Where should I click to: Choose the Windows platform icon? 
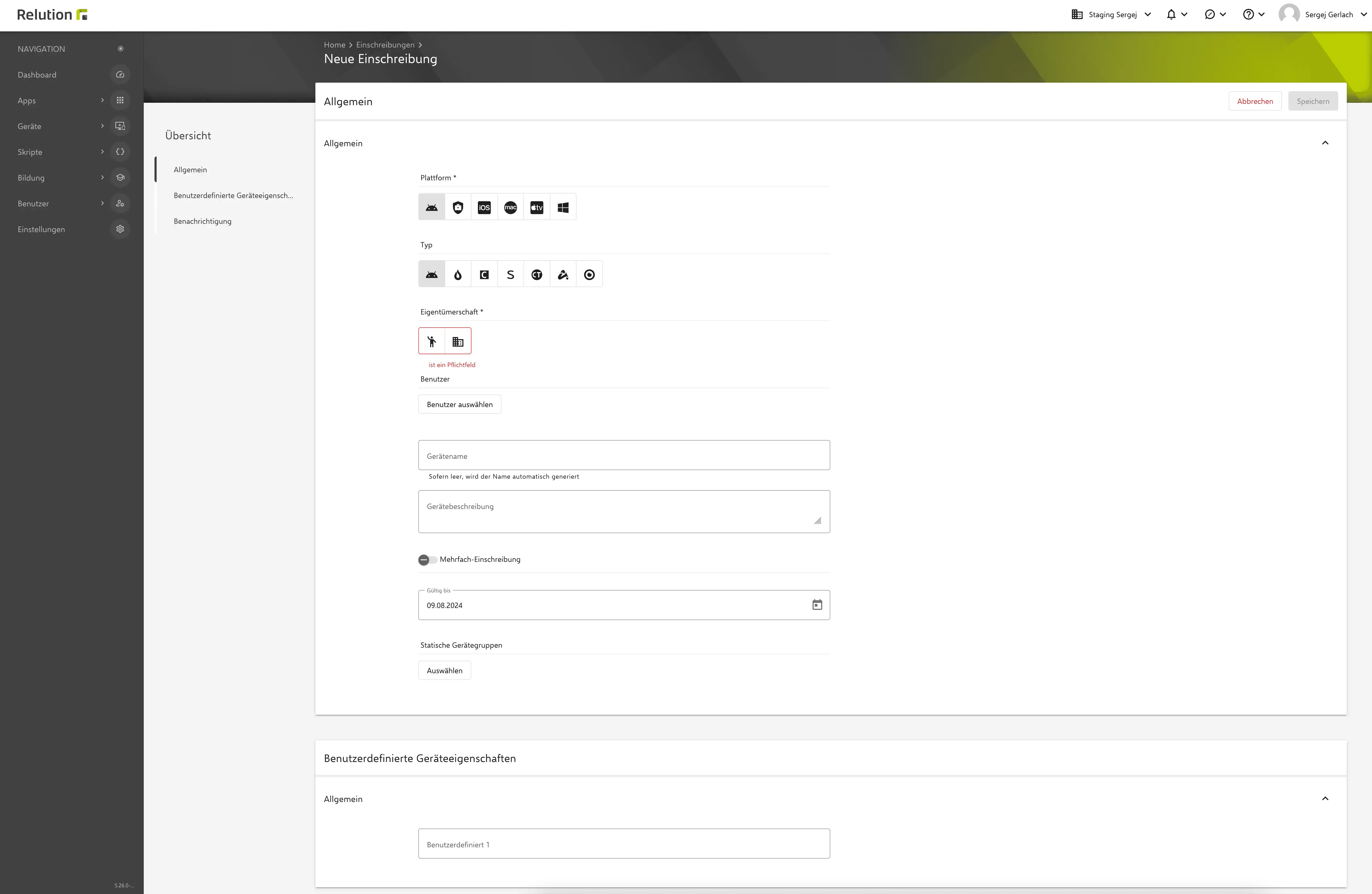click(x=563, y=207)
